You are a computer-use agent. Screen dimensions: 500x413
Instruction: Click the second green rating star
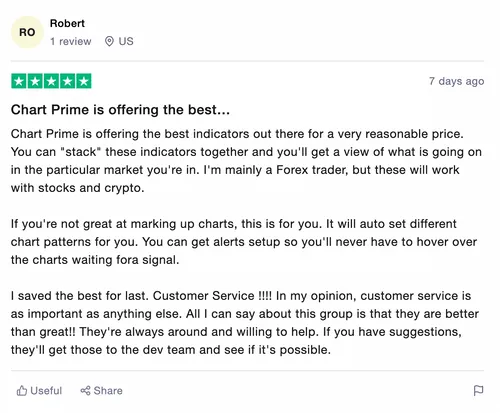pos(35,81)
